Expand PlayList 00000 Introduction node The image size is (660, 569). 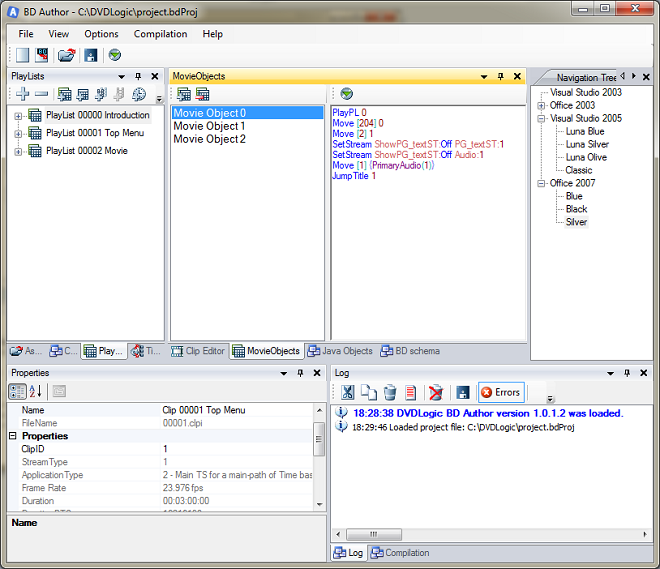18,116
